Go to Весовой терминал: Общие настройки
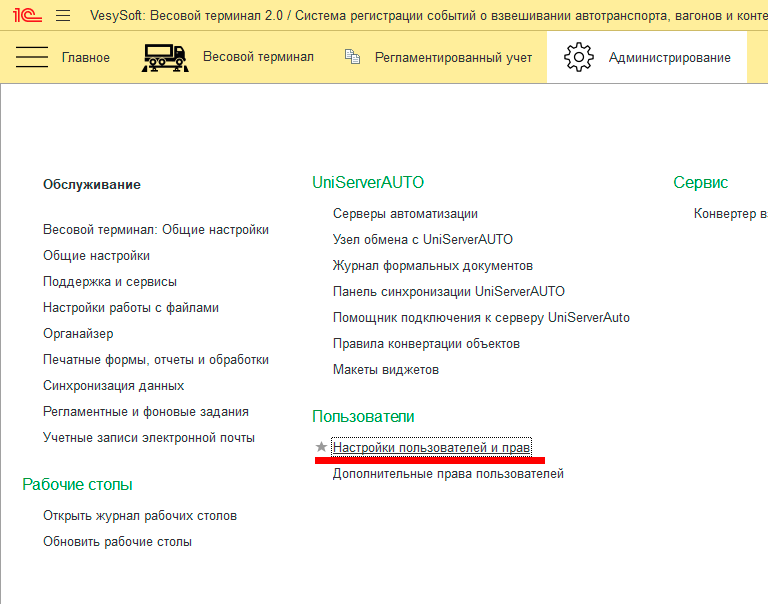Image resolution: width=768 pixels, height=604 pixels. [155, 229]
